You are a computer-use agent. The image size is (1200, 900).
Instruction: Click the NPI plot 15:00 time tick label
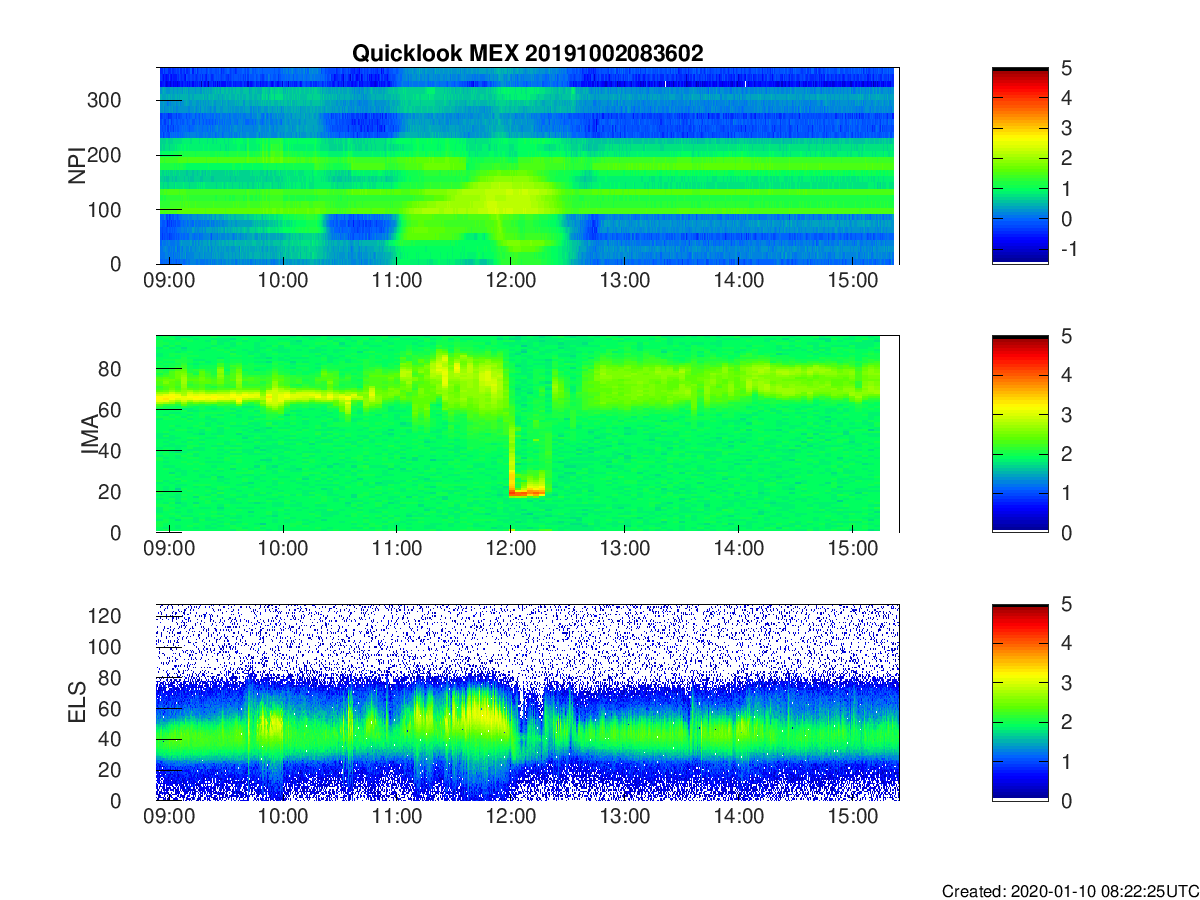click(x=851, y=279)
